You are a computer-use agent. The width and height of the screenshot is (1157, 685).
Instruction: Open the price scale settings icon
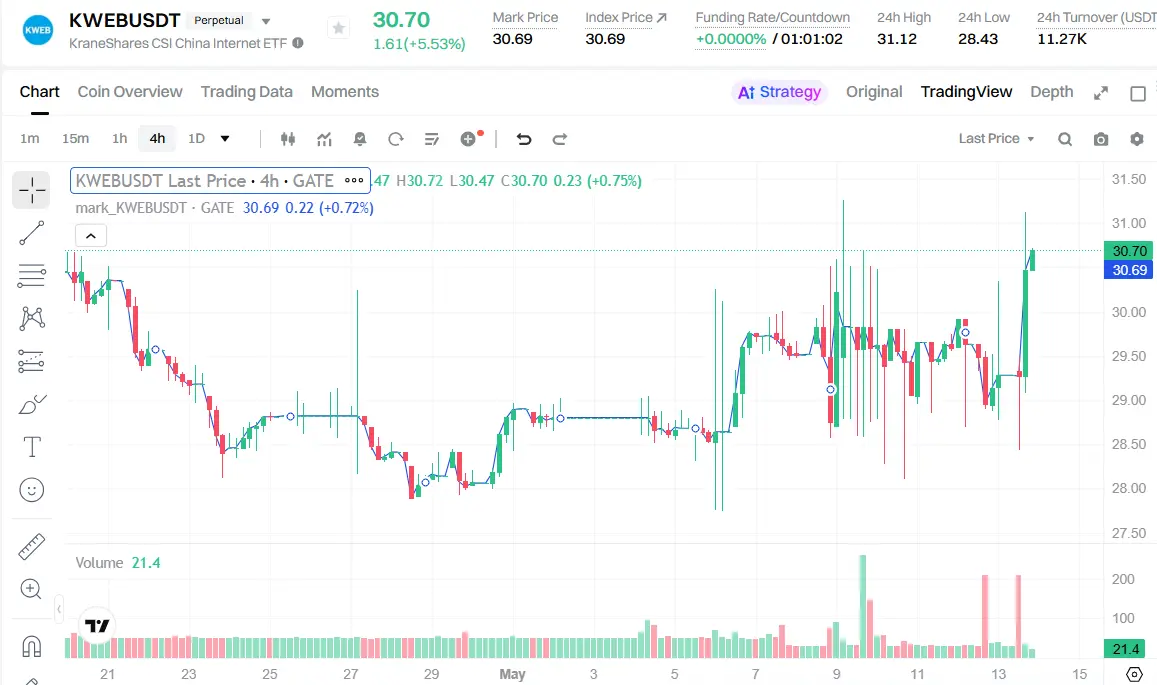coord(1135,674)
